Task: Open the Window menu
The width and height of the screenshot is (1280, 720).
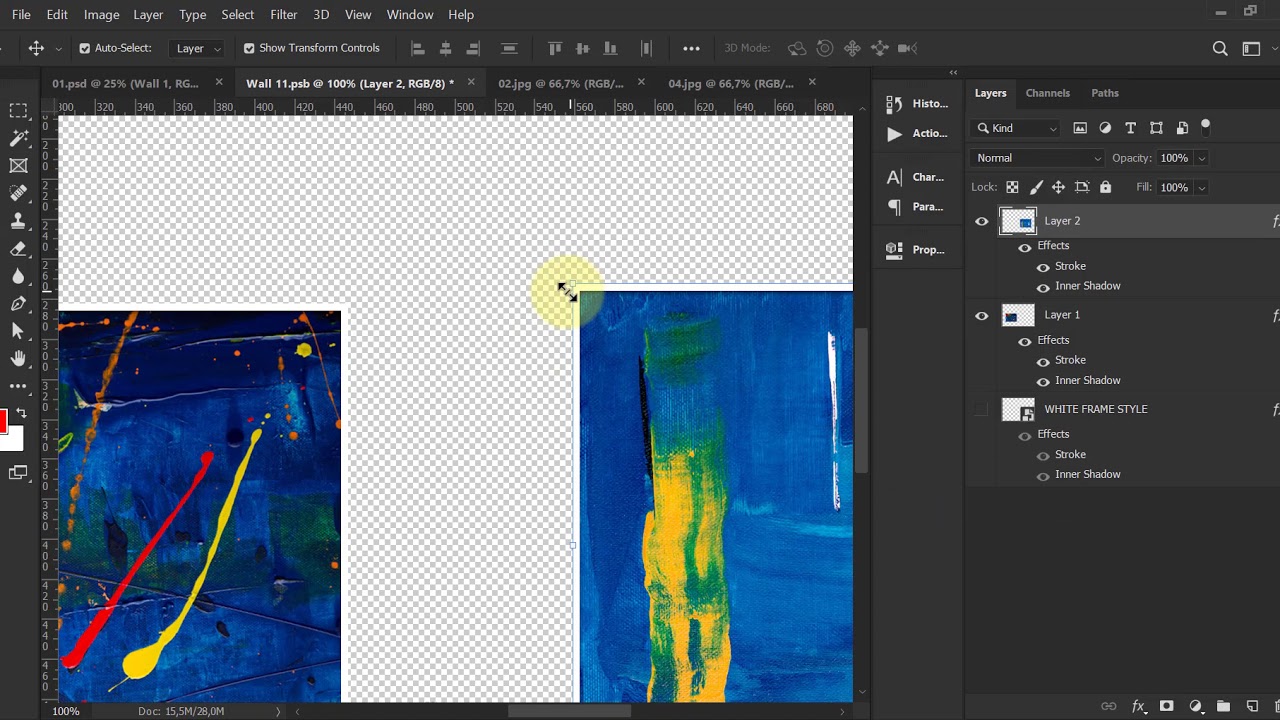Action: [x=410, y=14]
